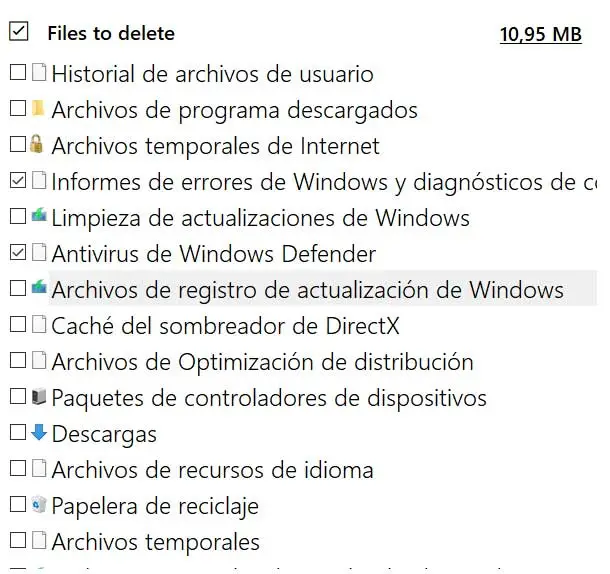This screenshot has width=610, height=574.
Task: Check the Paquetes de controladores de dispositivos checkbox
Action: (17, 397)
